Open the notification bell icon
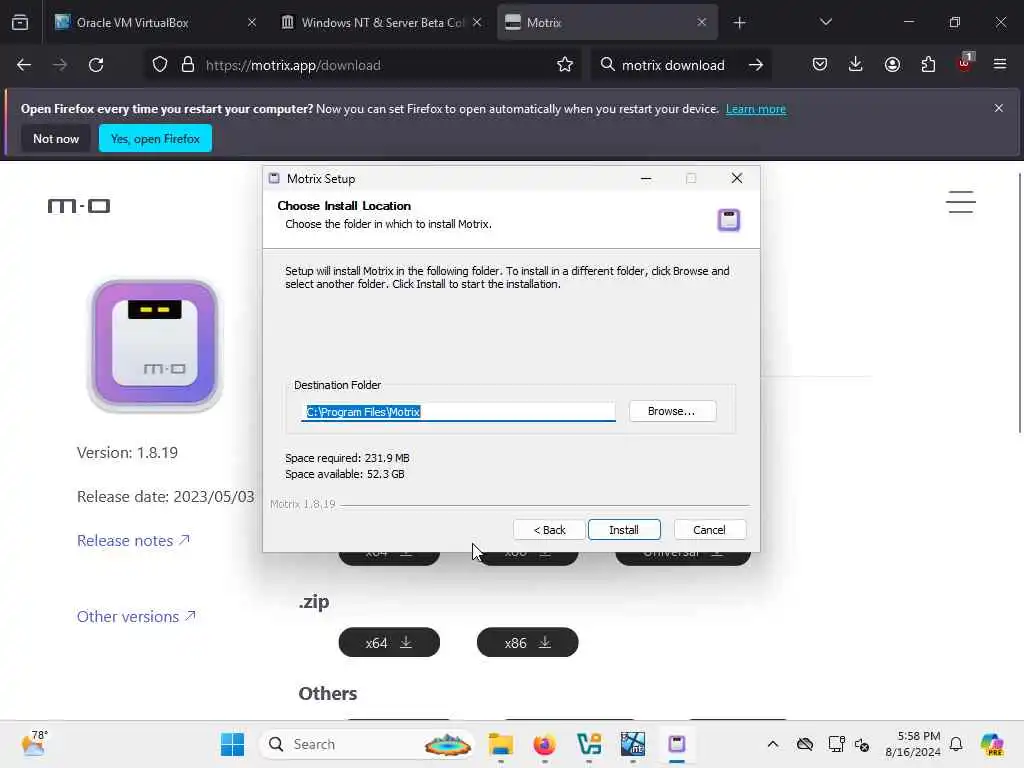 956,744
